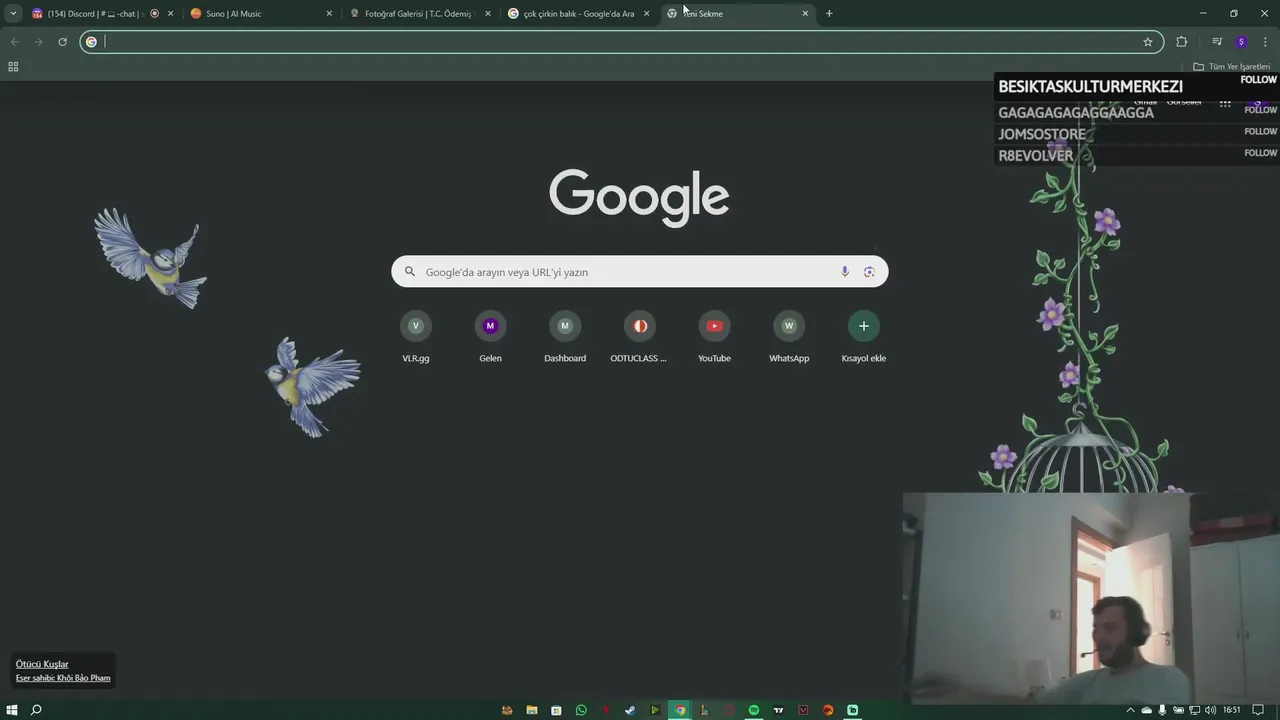Open Spotify from the taskbar

click(754, 710)
